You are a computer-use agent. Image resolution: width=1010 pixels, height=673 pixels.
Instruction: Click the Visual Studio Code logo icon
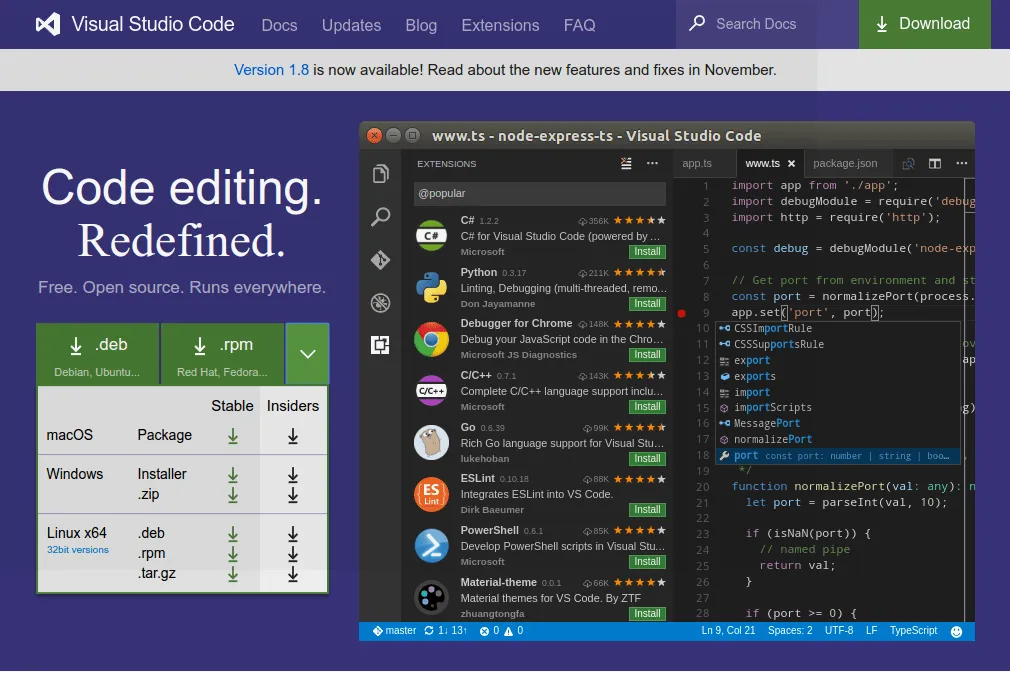(46, 24)
